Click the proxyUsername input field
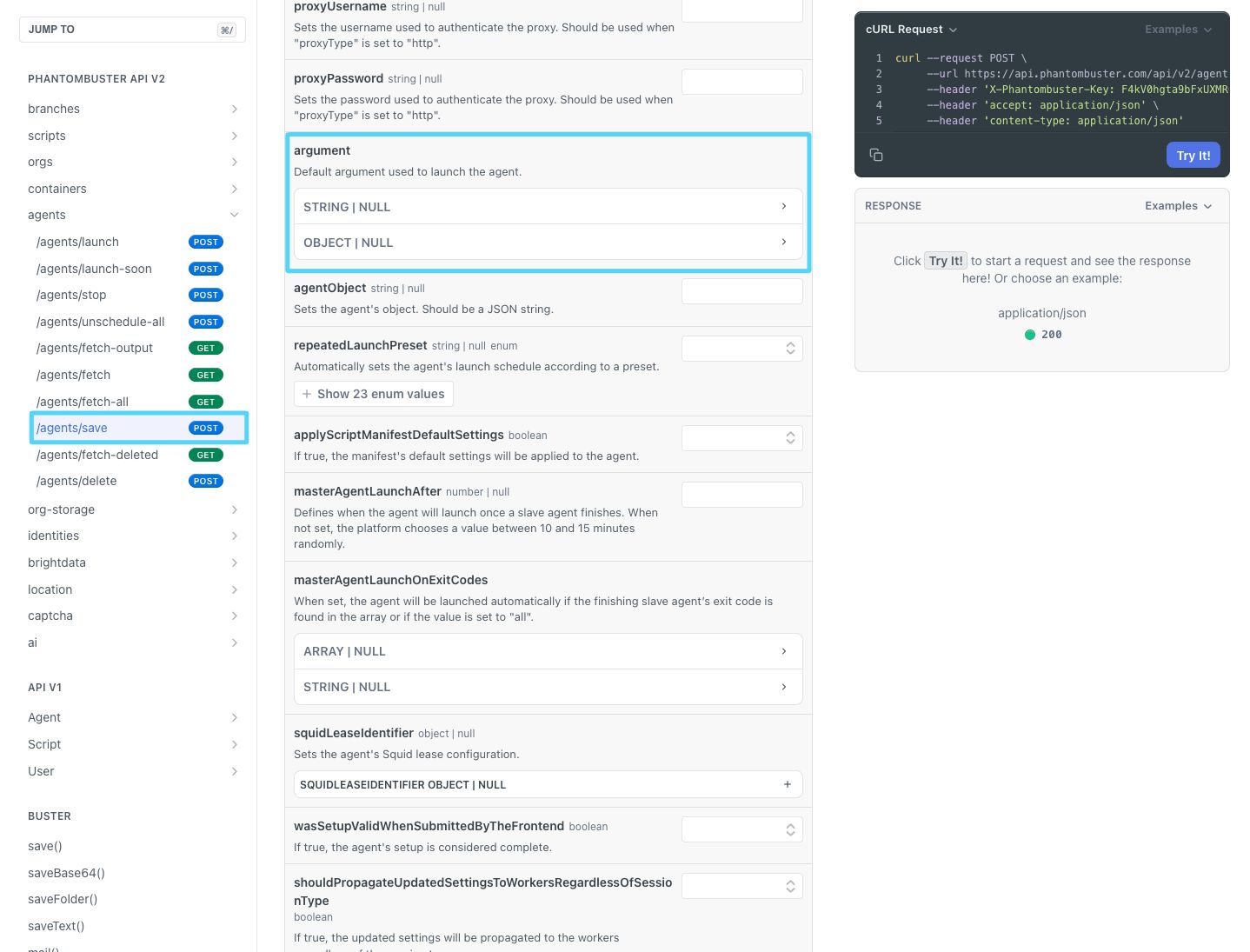The height and width of the screenshot is (952, 1250). [x=742, y=10]
